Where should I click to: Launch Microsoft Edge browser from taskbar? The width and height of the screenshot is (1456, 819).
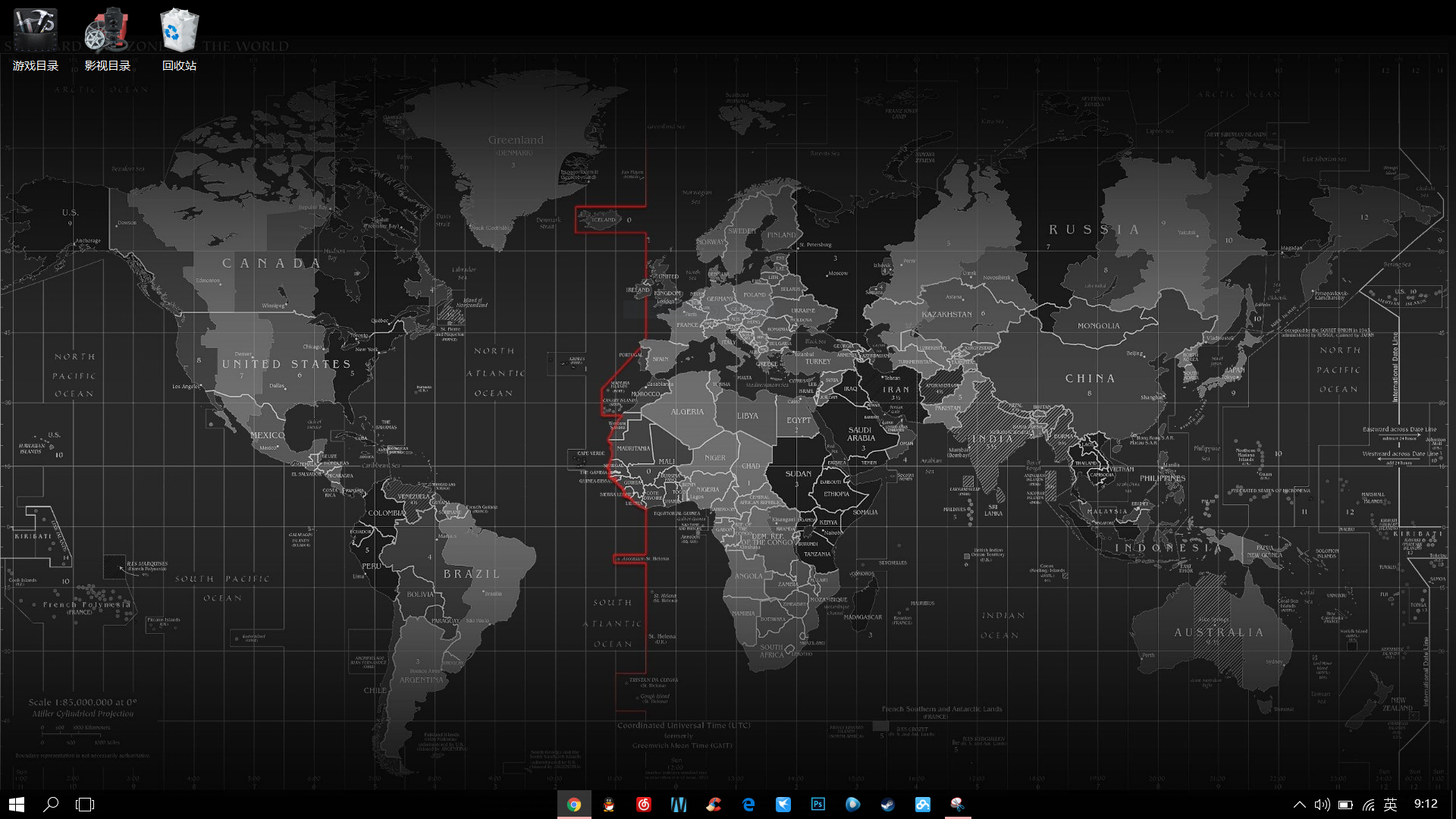(x=748, y=805)
